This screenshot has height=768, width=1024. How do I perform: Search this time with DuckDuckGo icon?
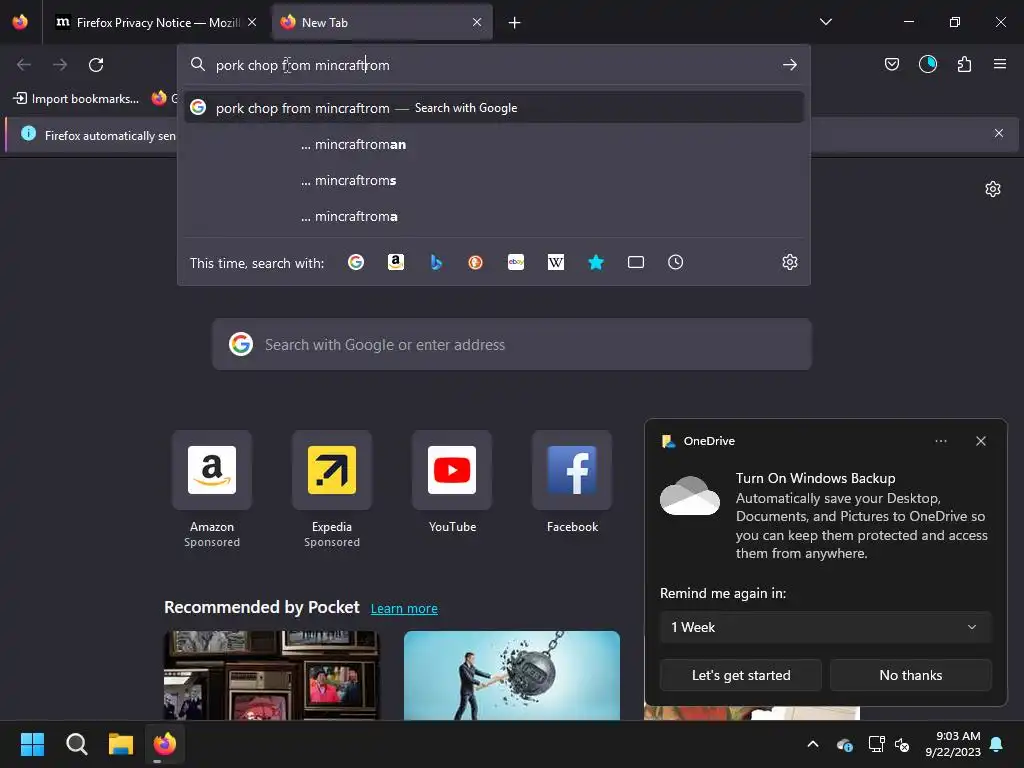[475, 263]
